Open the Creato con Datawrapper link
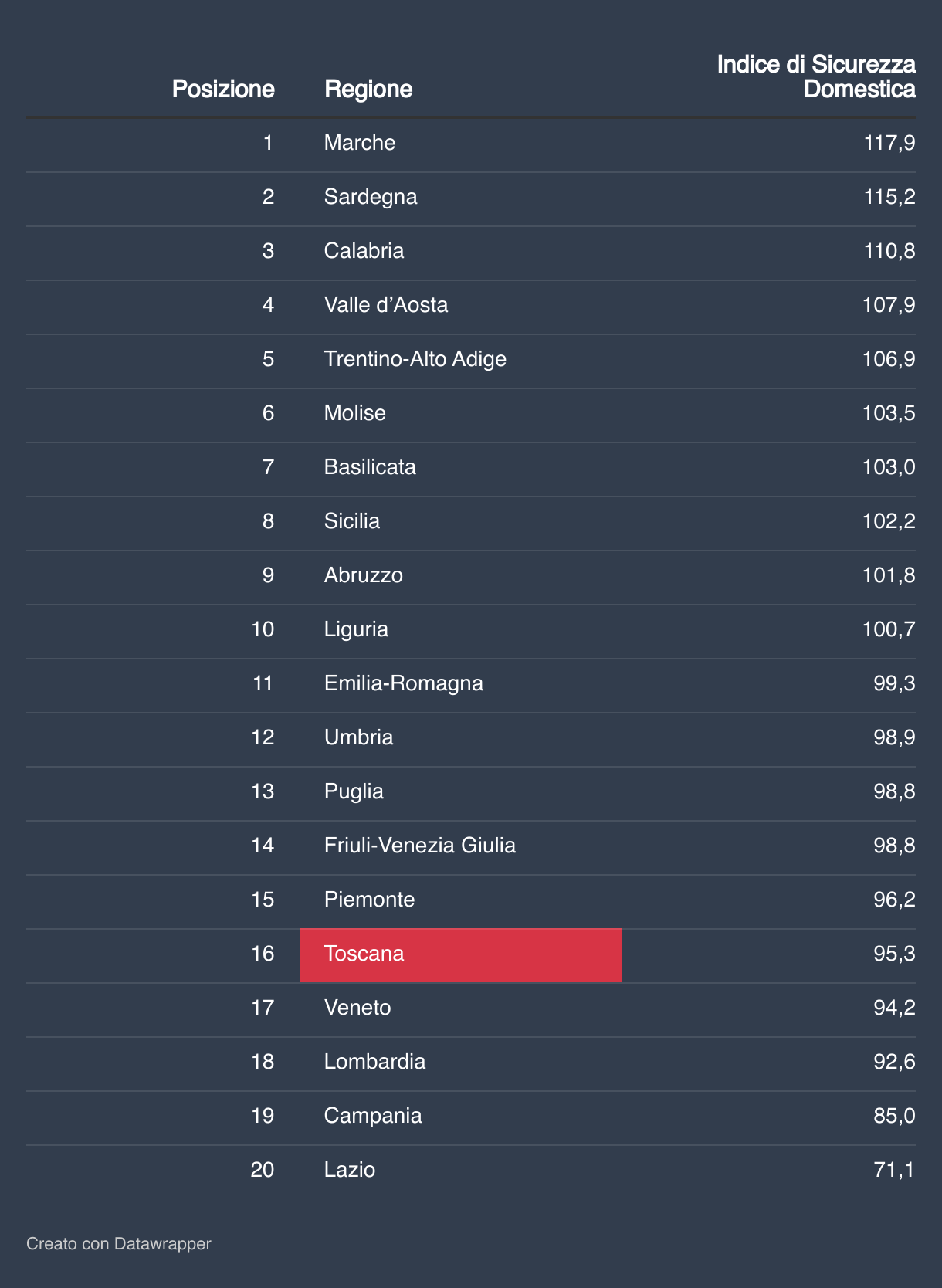The width and height of the screenshot is (942, 1288). [x=119, y=1243]
